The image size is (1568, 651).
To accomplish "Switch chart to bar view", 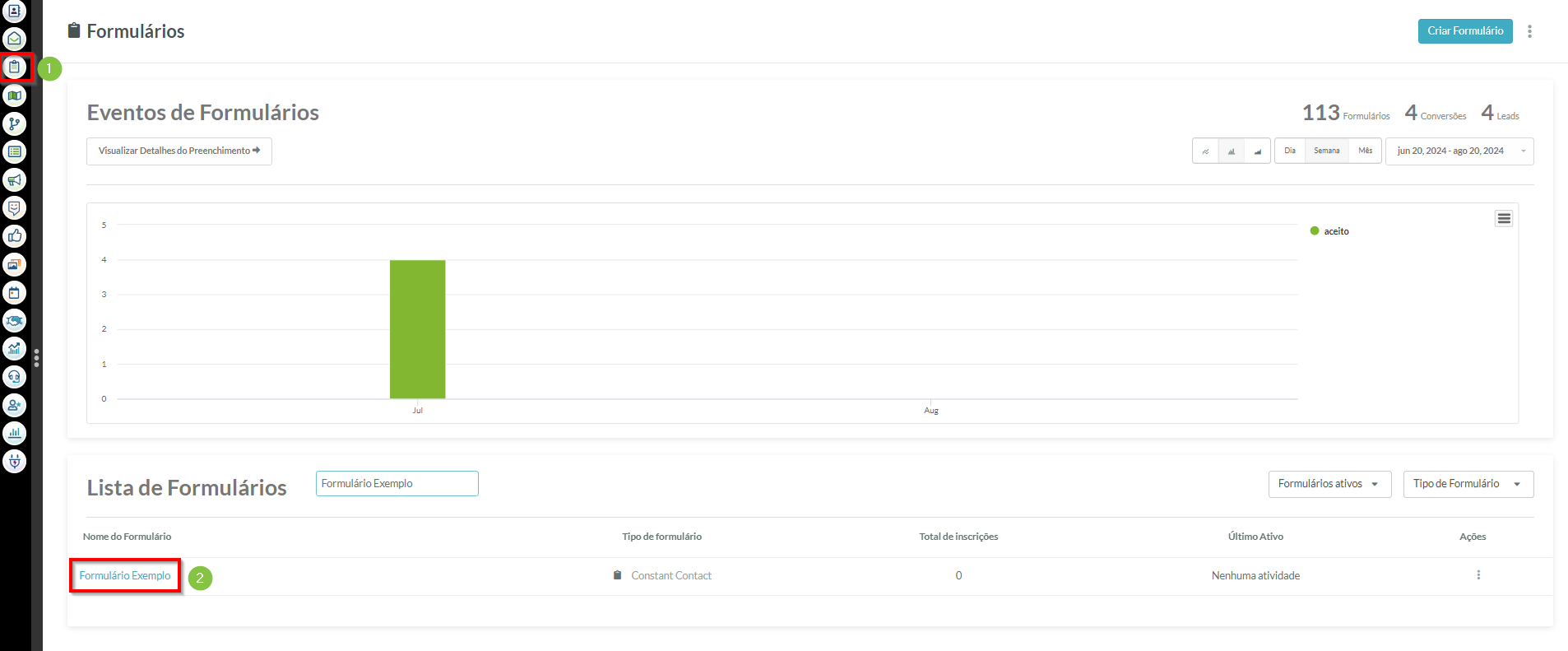I will click(x=1232, y=151).
